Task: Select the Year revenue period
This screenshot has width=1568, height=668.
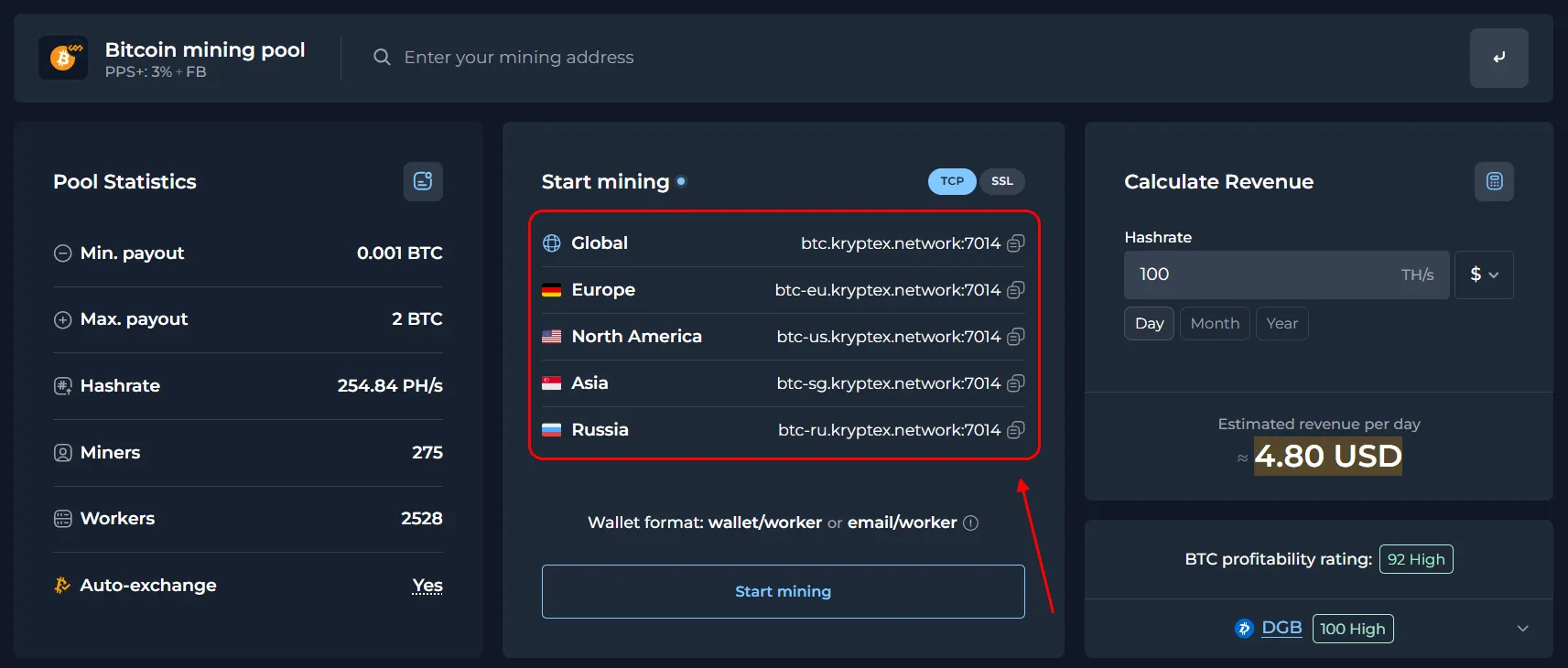Action: tap(1281, 324)
